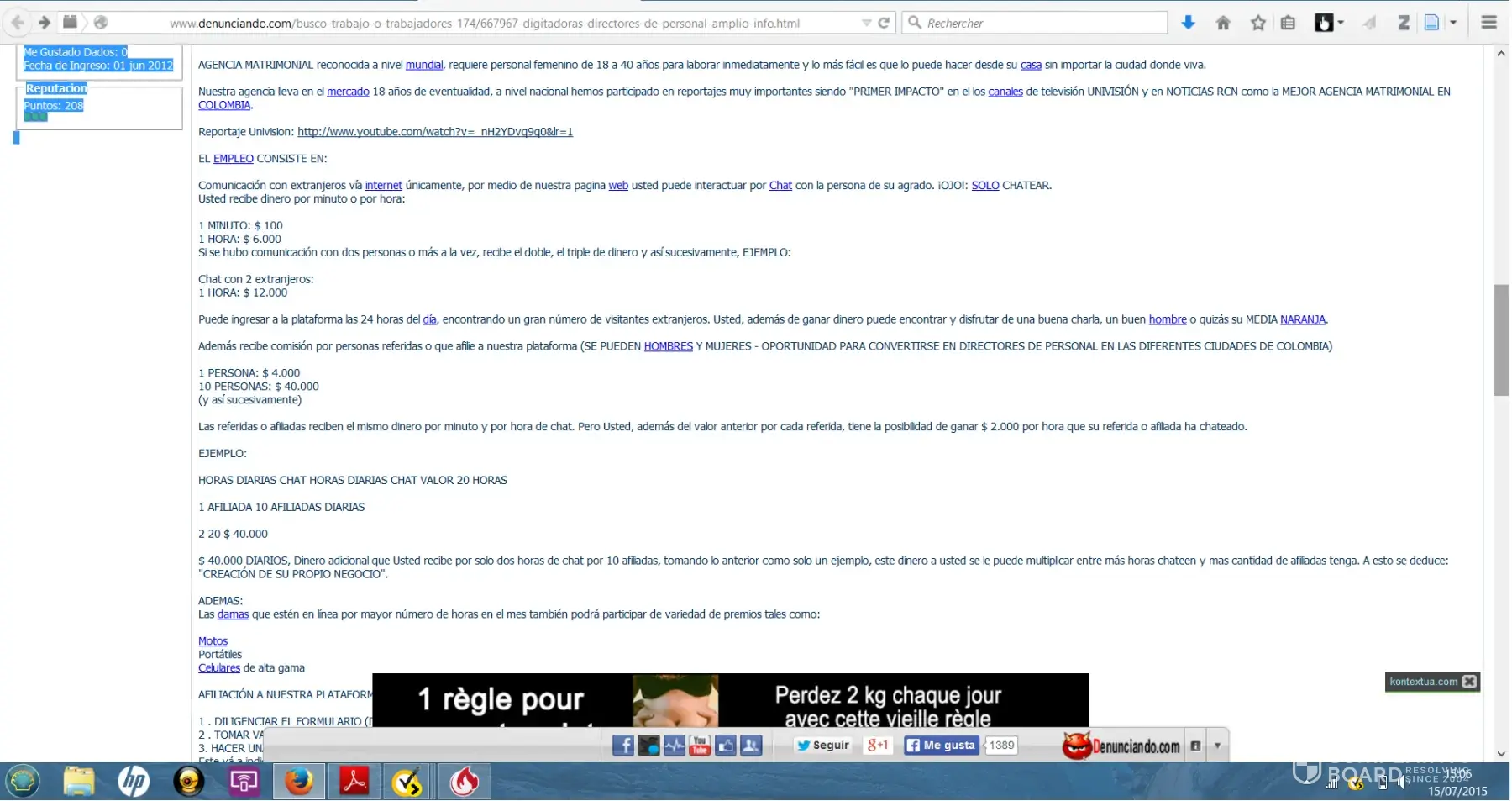Viewport: 1512px width, 801px height.
Task: Open the Firefox hamburger menu
Action: [x=1488, y=23]
